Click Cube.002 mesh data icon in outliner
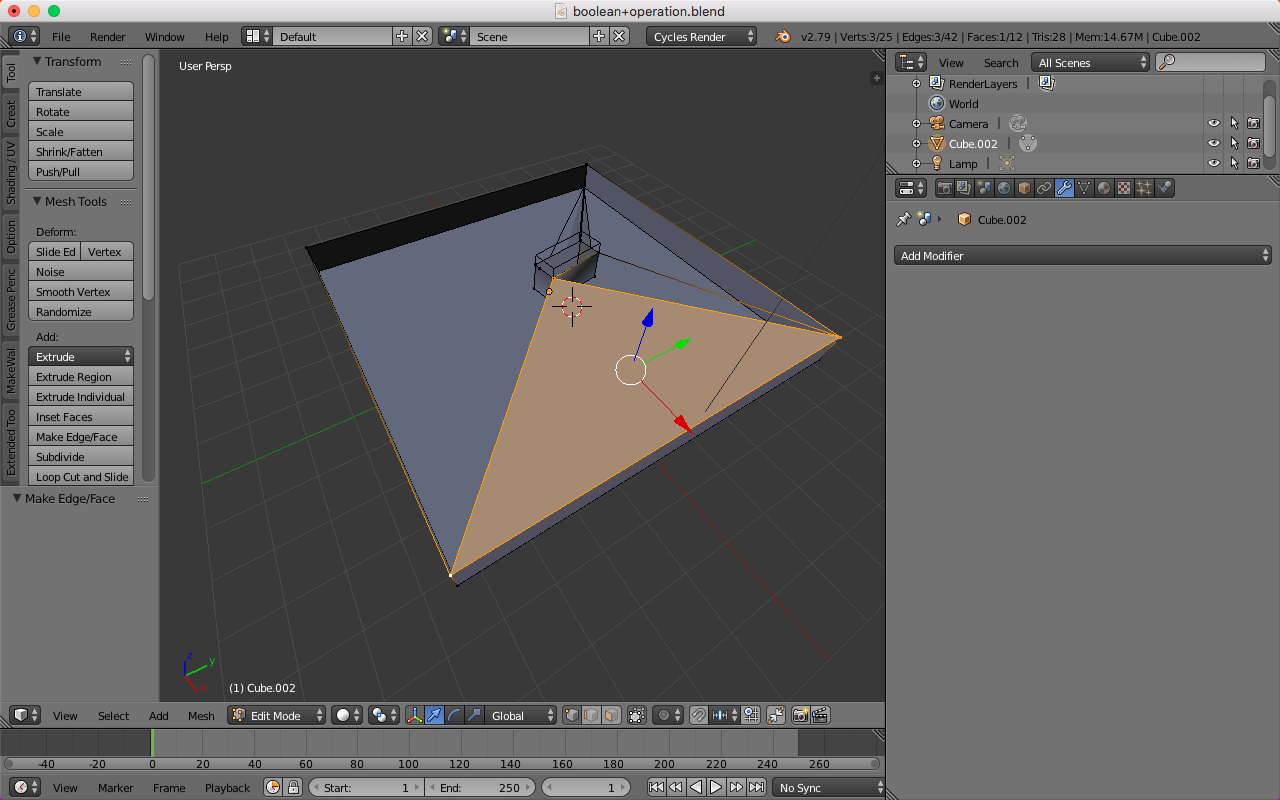This screenshot has height=800, width=1280. 1027,143
